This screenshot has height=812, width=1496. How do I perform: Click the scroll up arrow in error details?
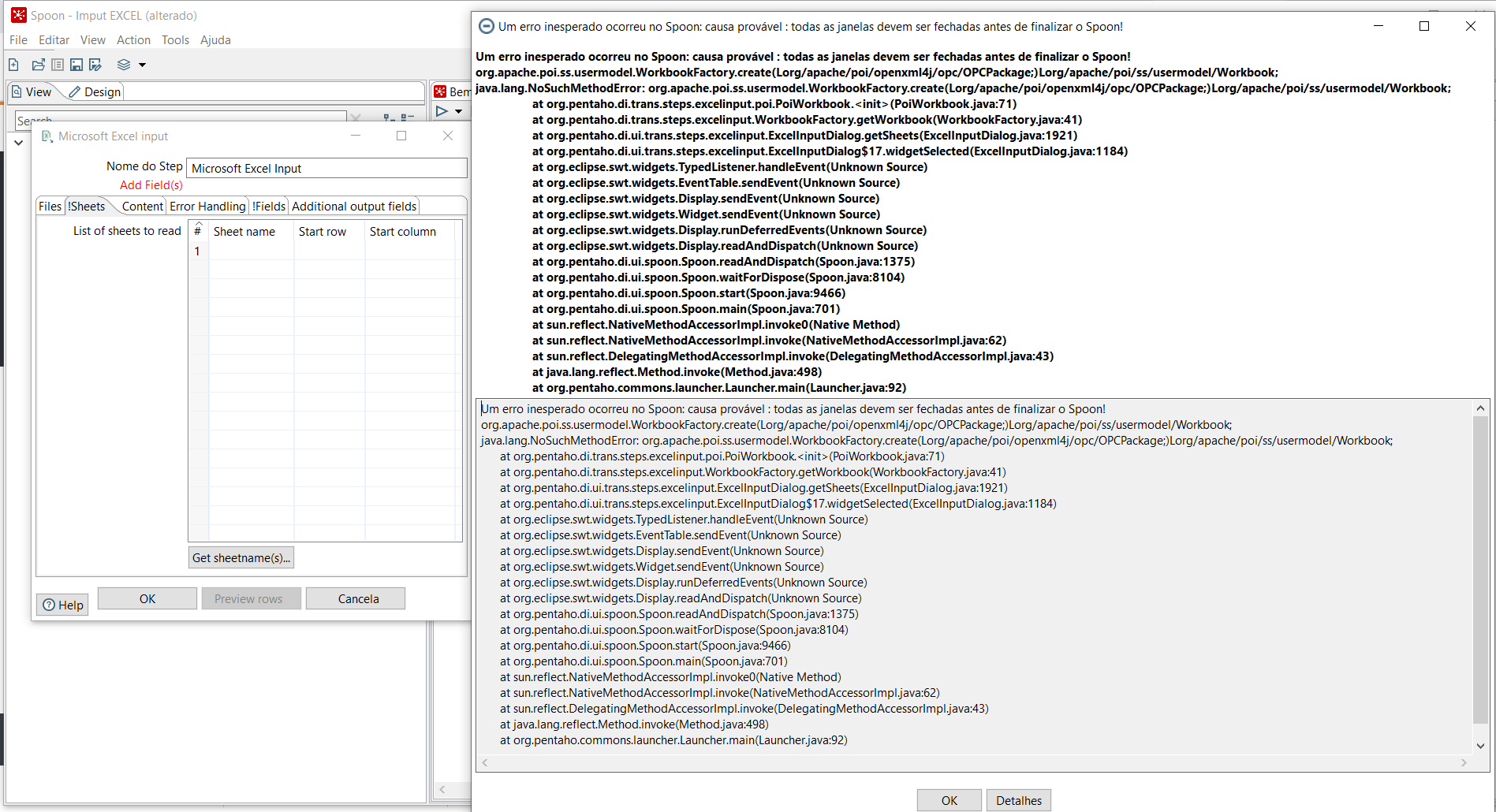(x=1480, y=408)
